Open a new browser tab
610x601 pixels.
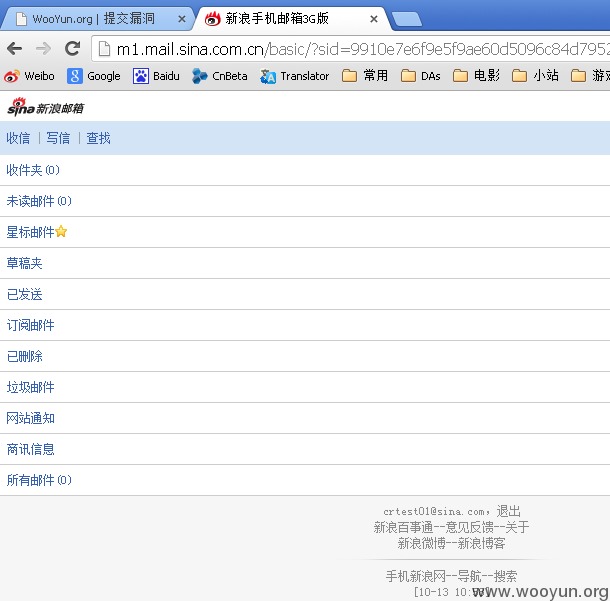coord(407,19)
